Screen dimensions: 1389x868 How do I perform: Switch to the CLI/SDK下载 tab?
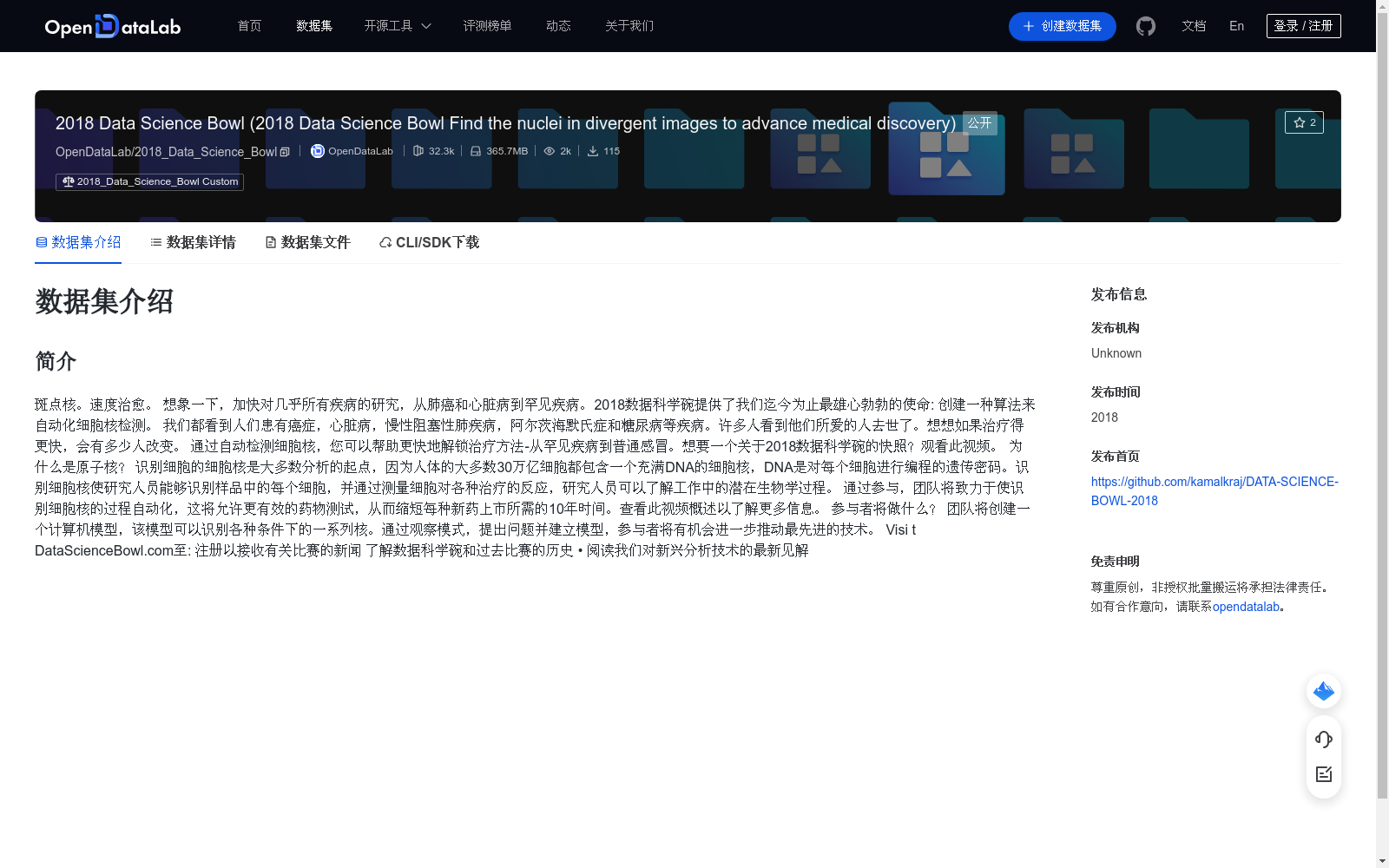[429, 242]
